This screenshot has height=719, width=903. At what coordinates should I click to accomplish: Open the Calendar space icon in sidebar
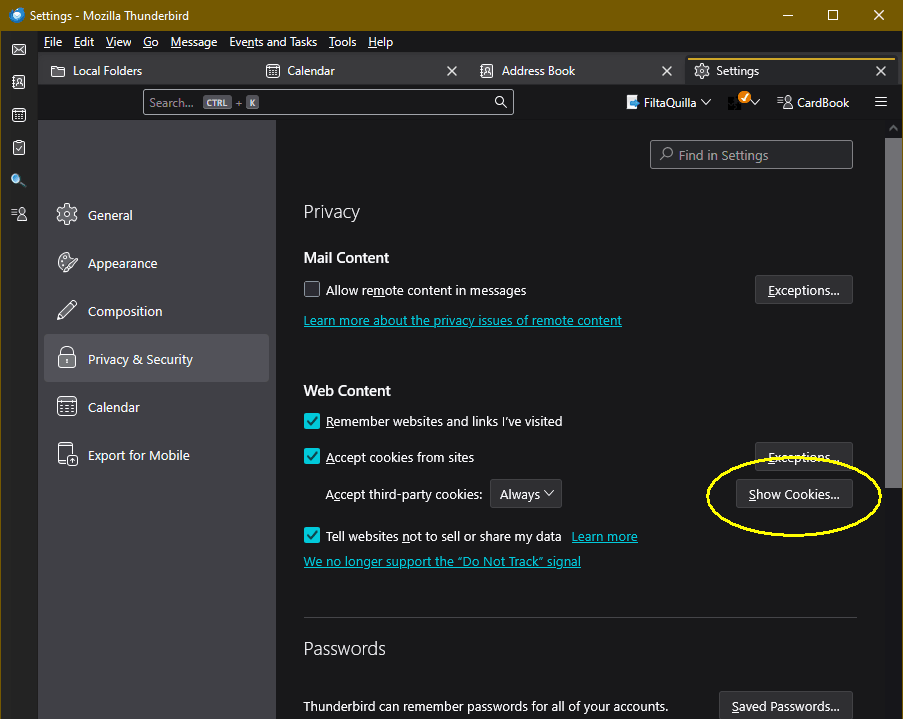(19, 115)
